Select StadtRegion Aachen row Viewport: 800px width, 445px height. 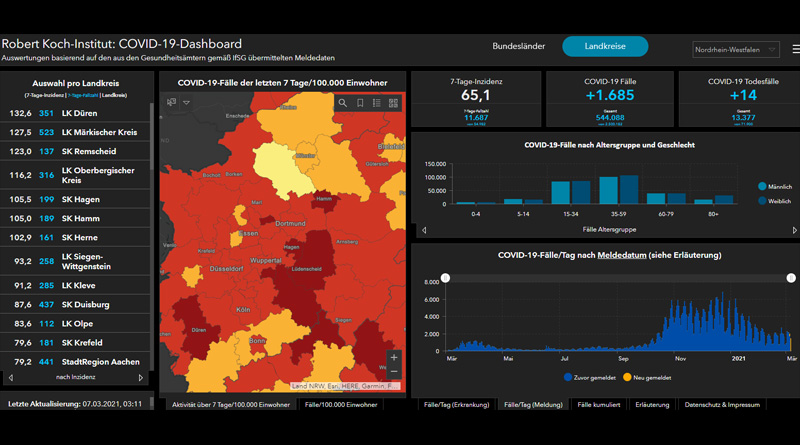(x=75, y=362)
